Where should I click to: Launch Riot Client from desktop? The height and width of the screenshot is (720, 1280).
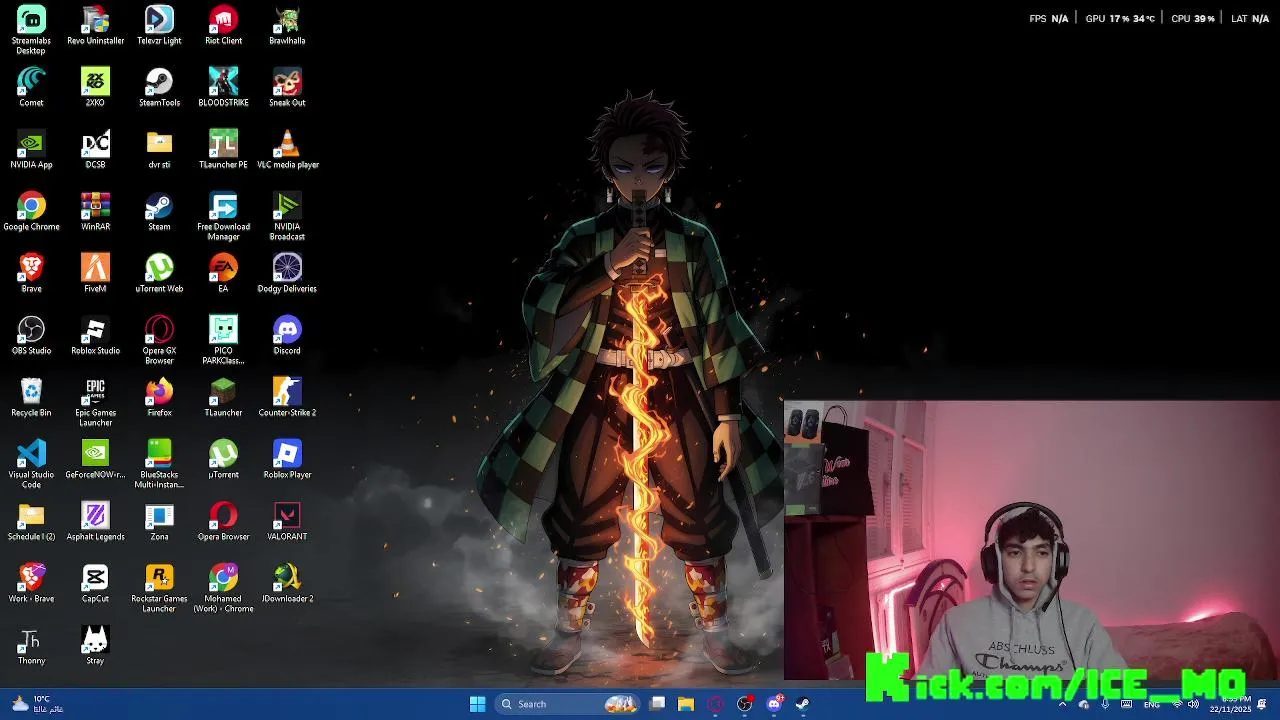pos(223,26)
